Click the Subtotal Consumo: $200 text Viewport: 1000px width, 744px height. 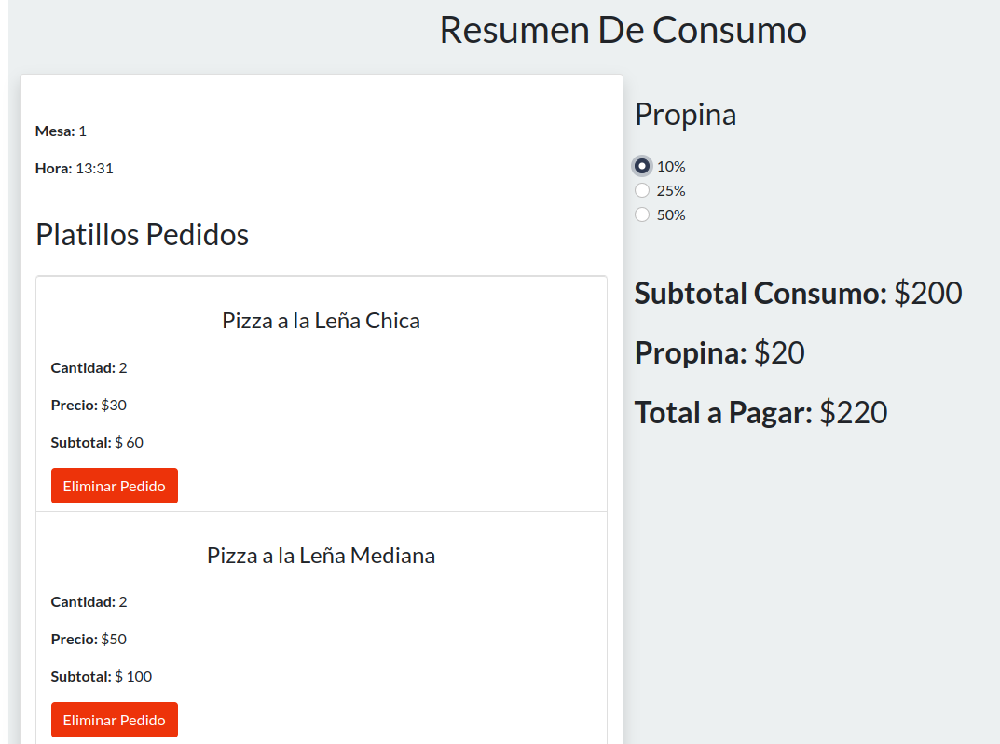coord(798,293)
